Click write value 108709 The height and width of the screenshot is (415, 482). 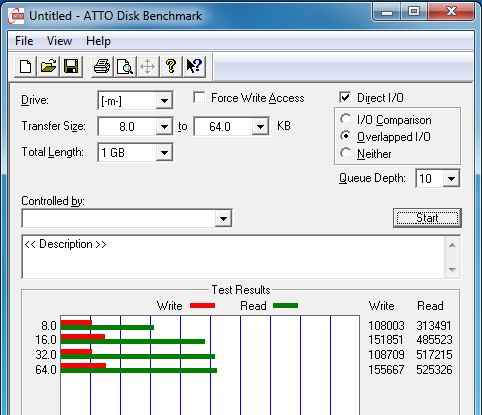pyautogui.click(x=386, y=355)
